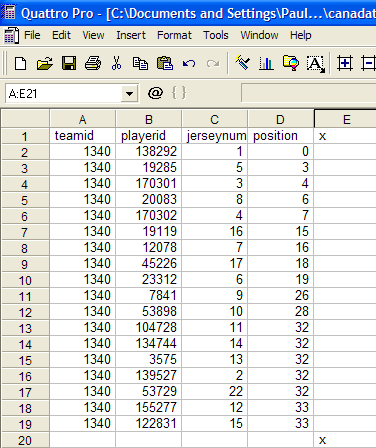Click the 'jerseynum' header cell
The image size is (376, 448).
pos(215,136)
